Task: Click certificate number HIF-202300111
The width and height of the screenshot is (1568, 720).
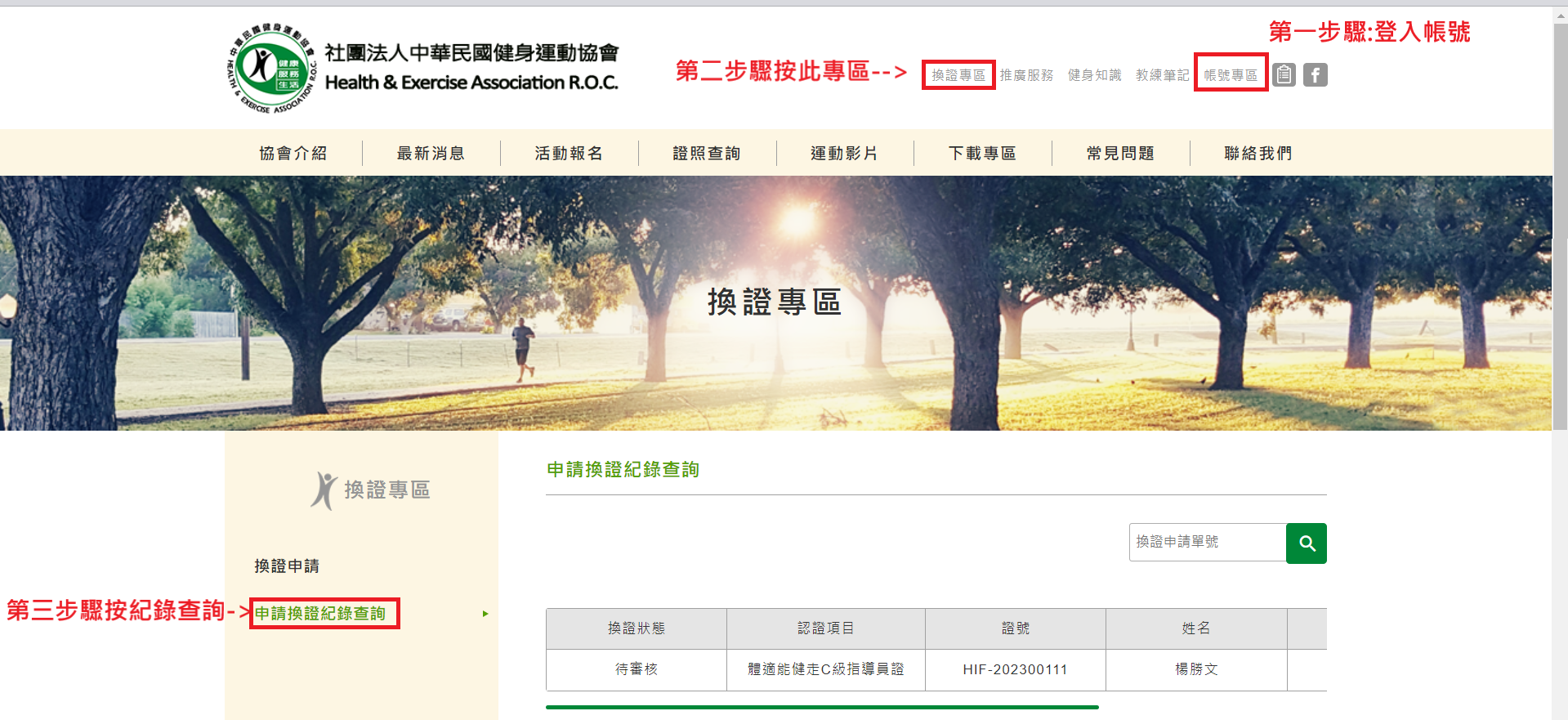Action: [1016, 669]
